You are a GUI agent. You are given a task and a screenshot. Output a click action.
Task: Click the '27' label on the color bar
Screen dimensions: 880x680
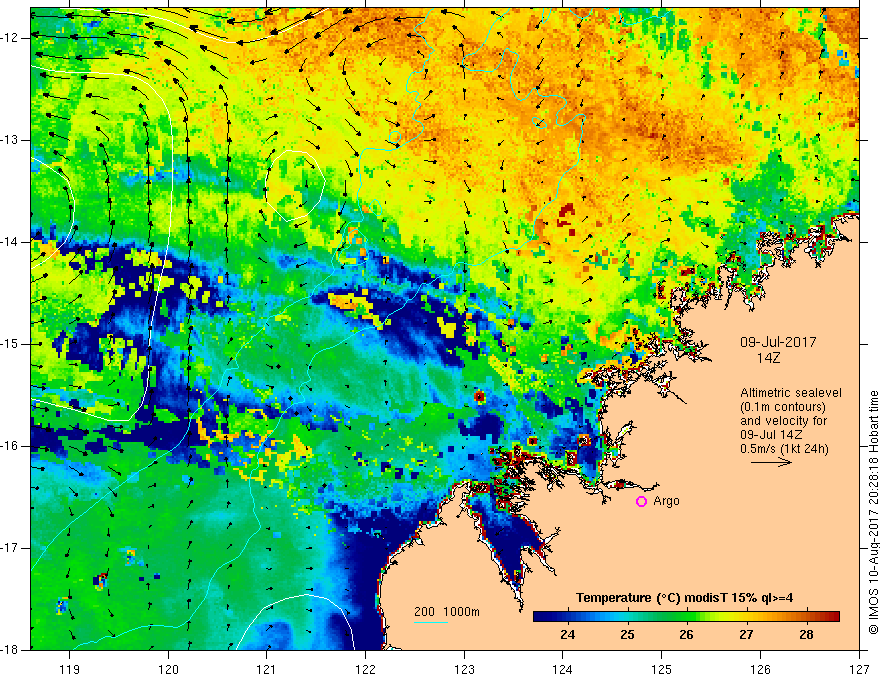tap(746, 635)
